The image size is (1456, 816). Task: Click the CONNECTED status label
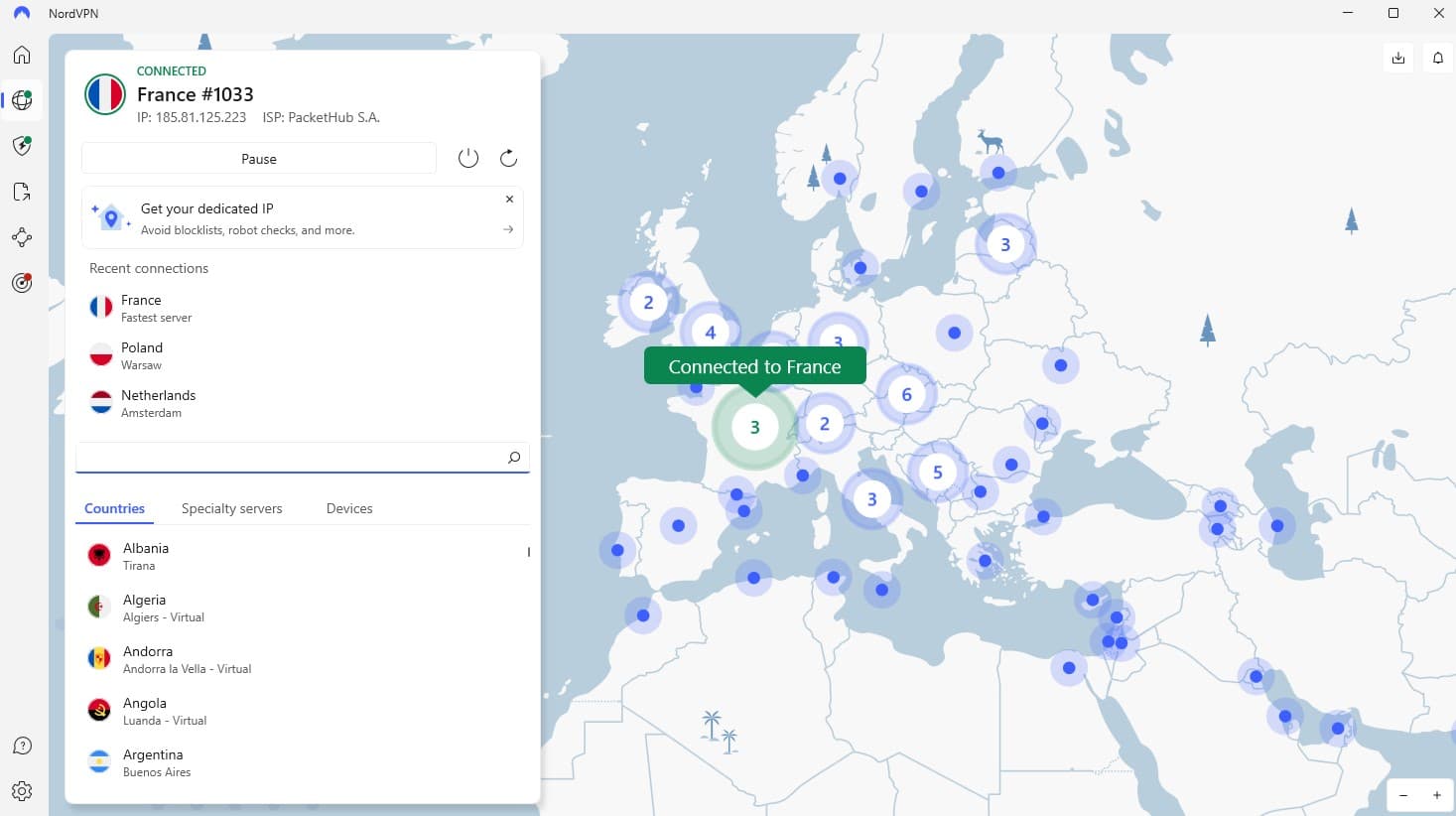[x=172, y=71]
